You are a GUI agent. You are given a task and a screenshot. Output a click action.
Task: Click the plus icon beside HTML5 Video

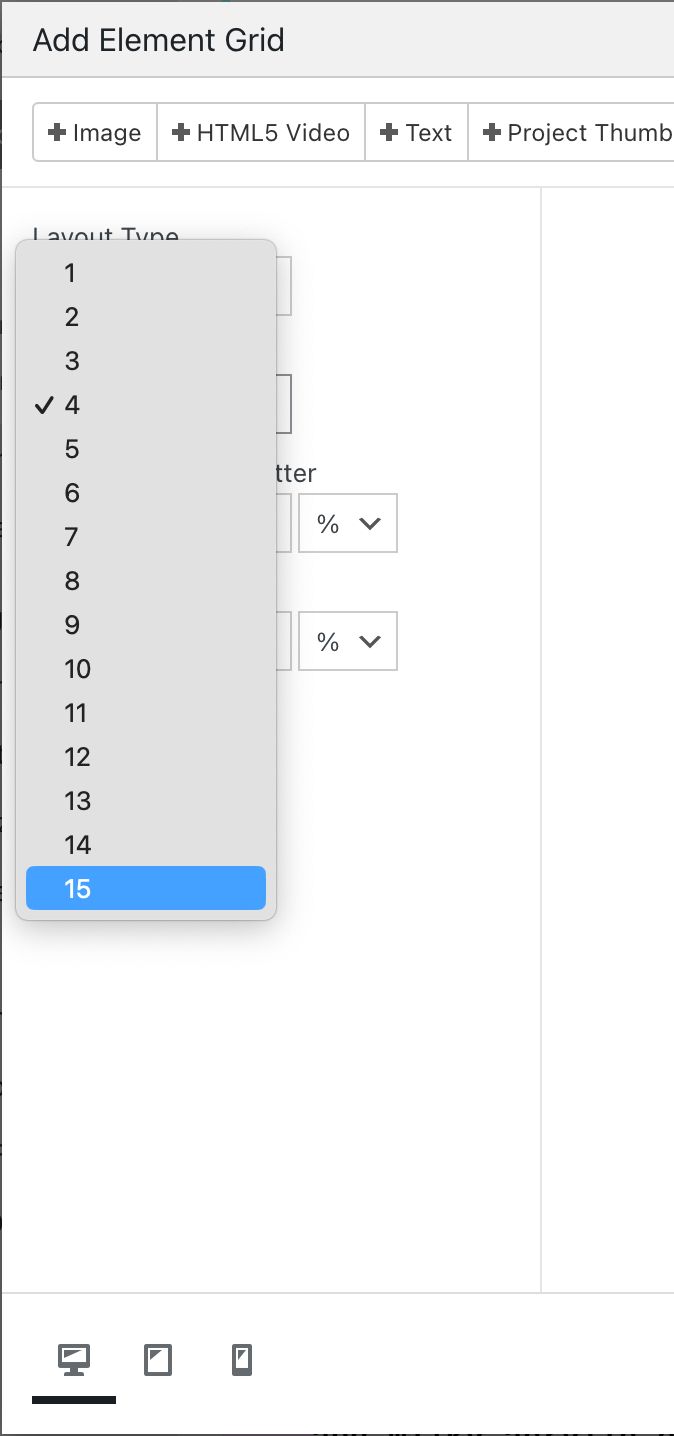coord(181,131)
